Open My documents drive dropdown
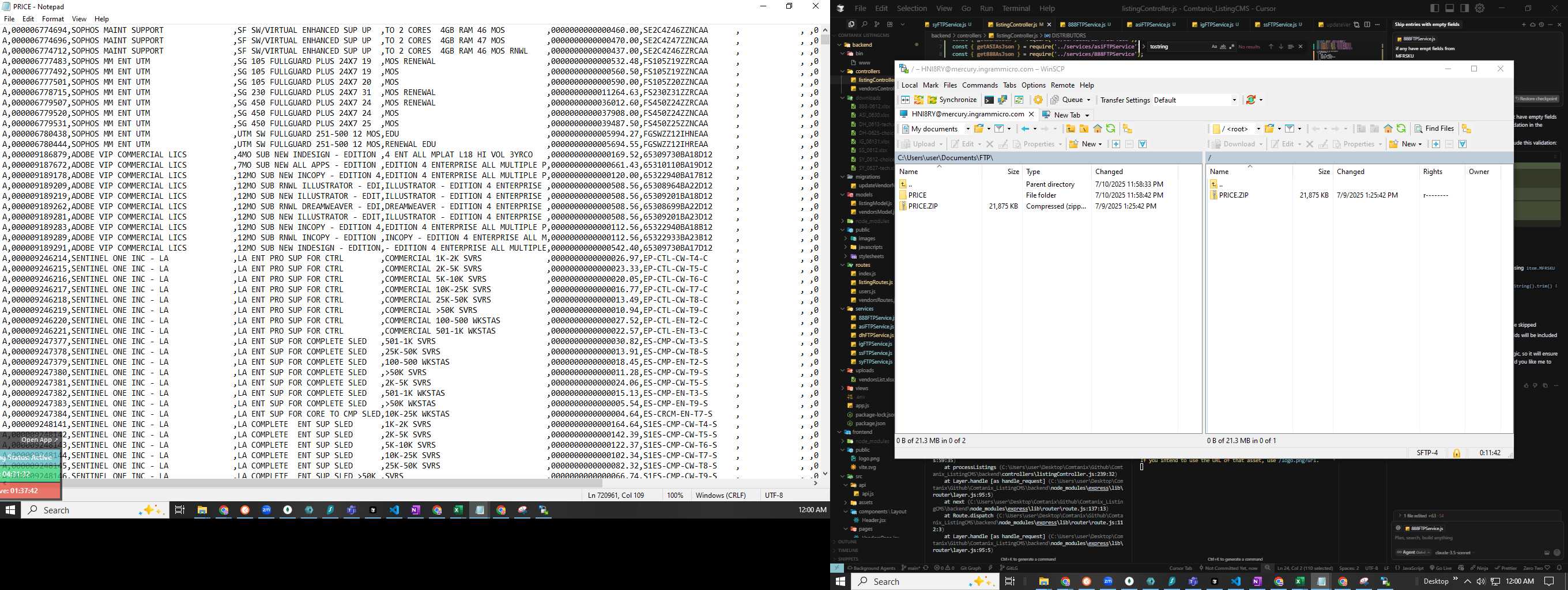The image size is (1568, 590). 936,129
